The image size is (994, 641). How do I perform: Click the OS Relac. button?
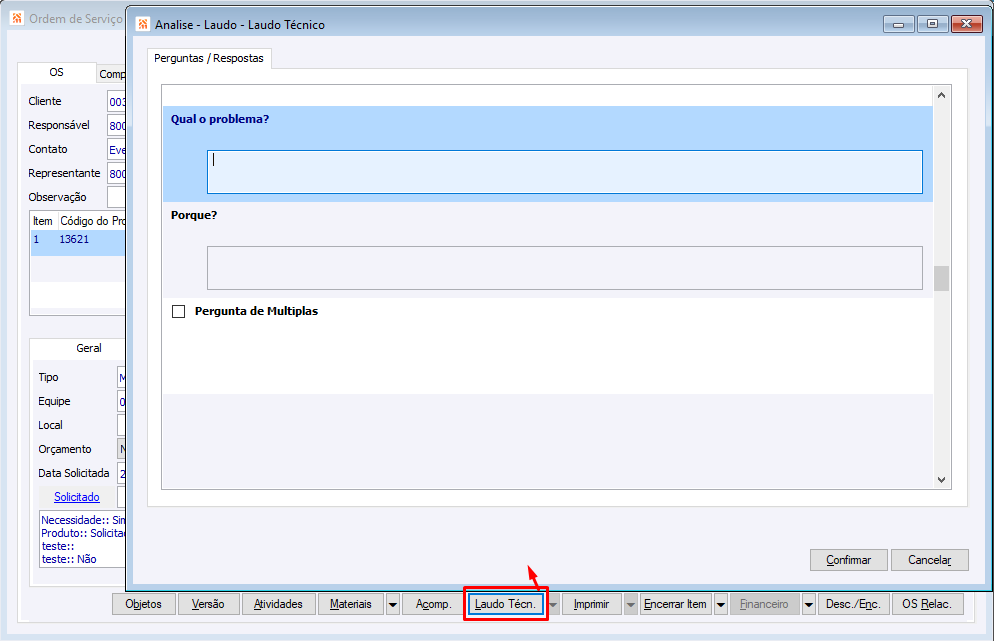click(x=927, y=604)
